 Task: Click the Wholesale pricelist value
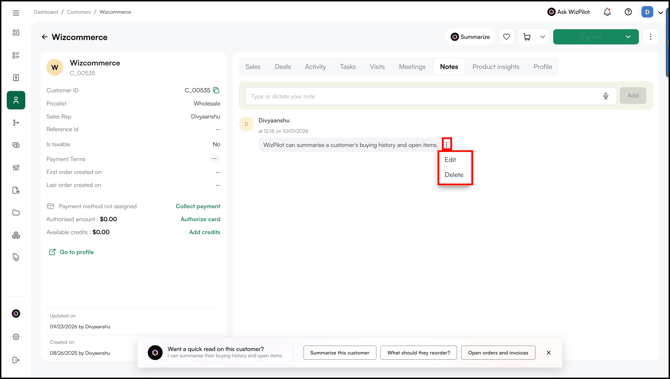[x=207, y=103]
